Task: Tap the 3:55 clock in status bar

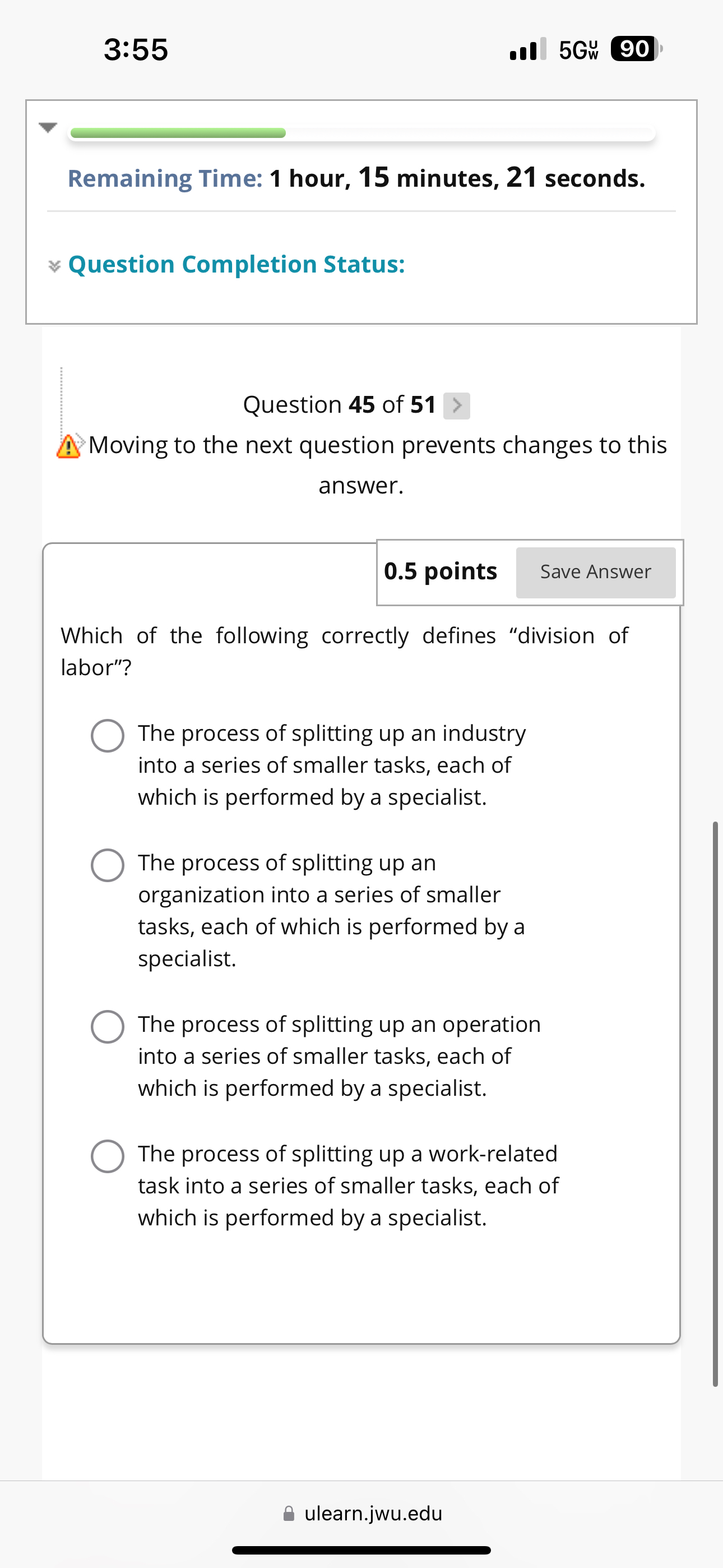Action: (x=136, y=49)
